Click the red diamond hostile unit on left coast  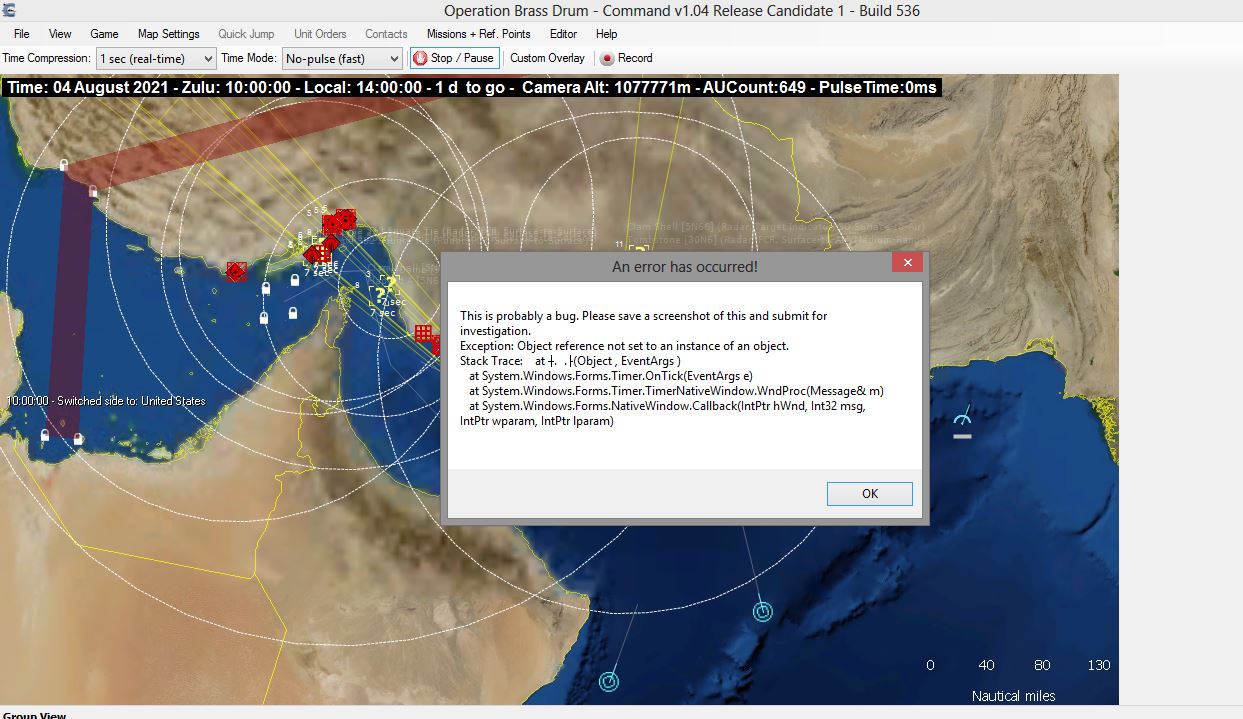pyautogui.click(x=237, y=271)
